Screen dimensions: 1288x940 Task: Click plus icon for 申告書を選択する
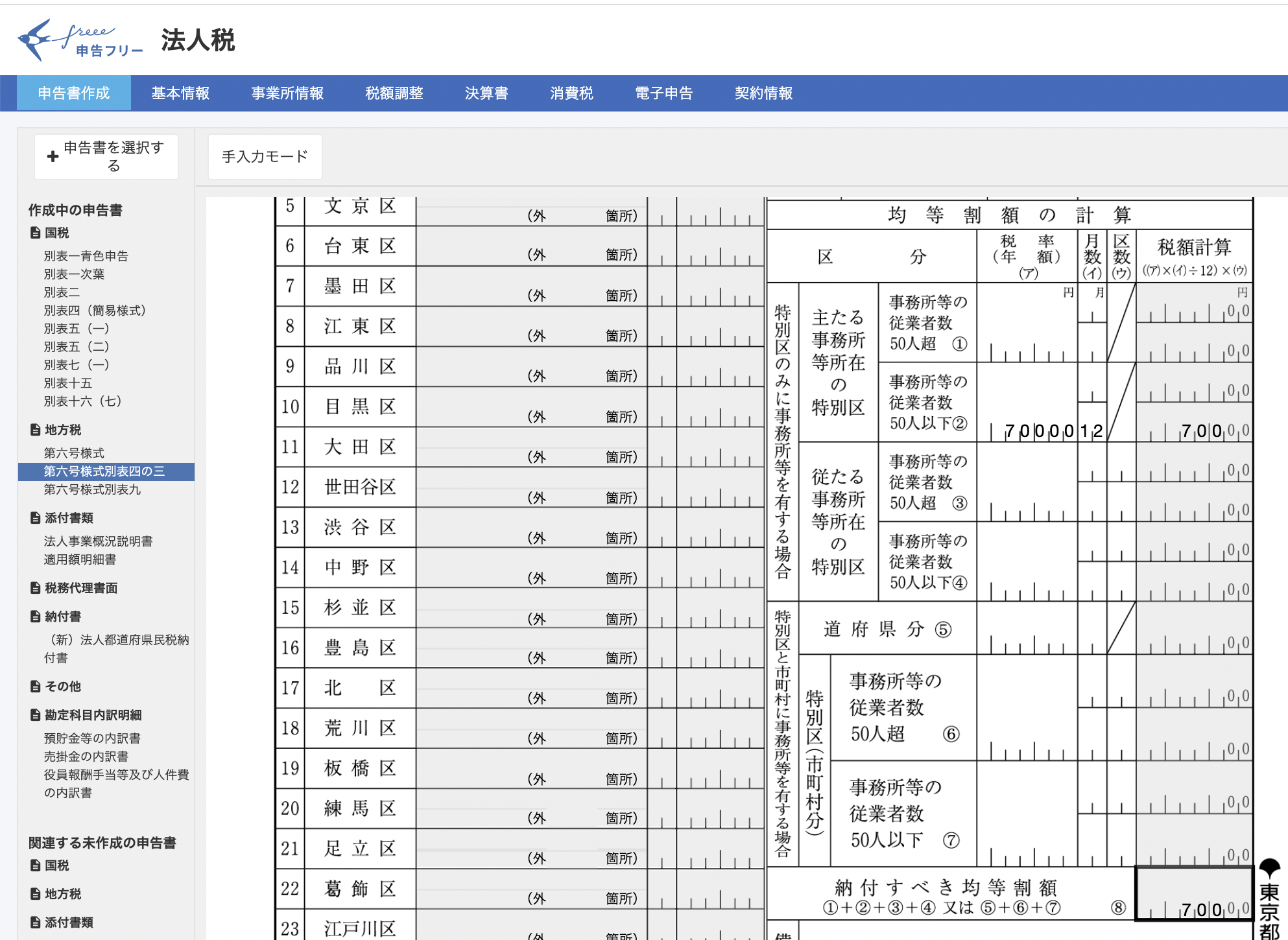point(53,156)
